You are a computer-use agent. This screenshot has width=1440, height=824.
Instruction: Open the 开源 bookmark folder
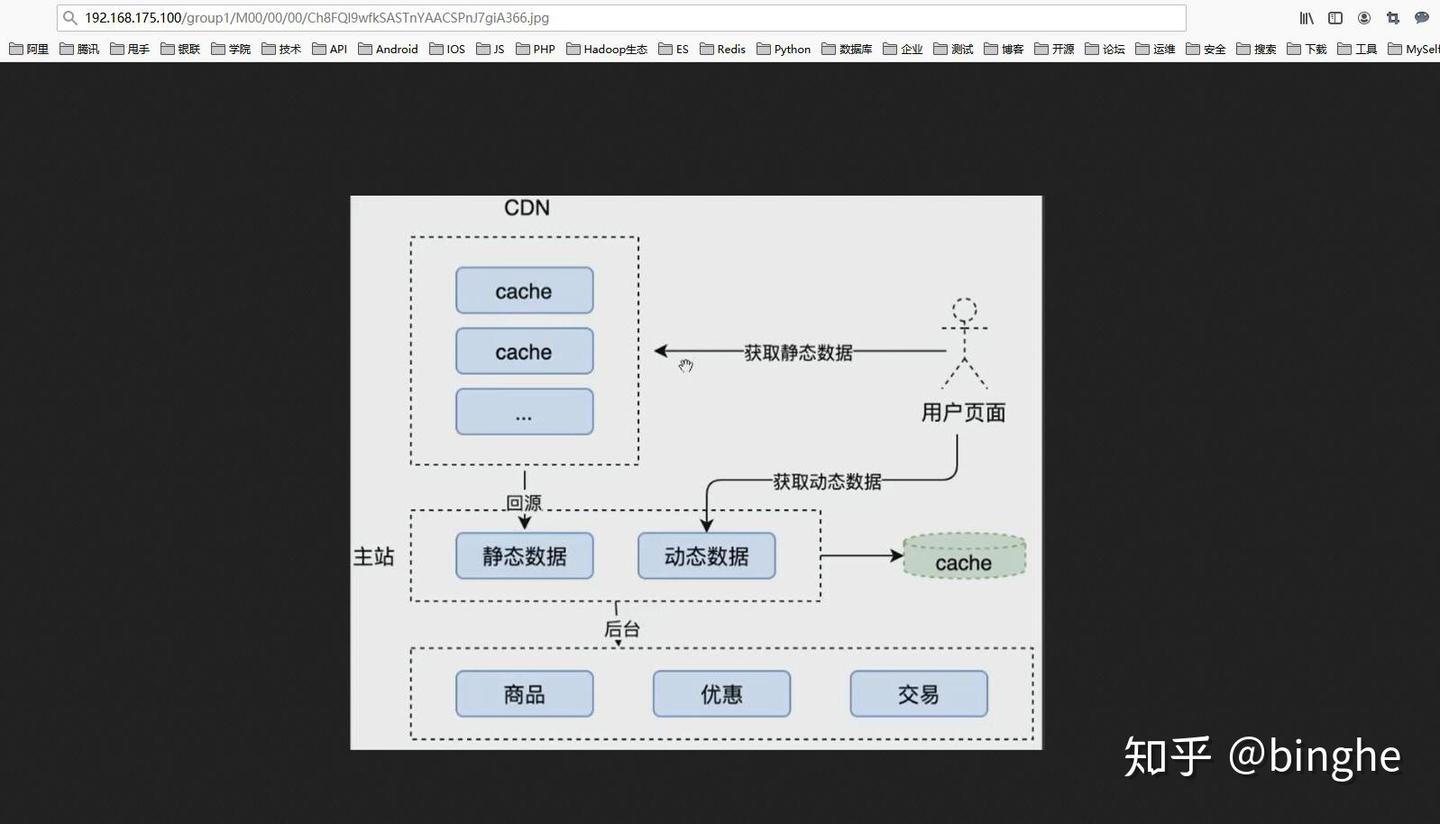pyautogui.click(x=1054, y=49)
